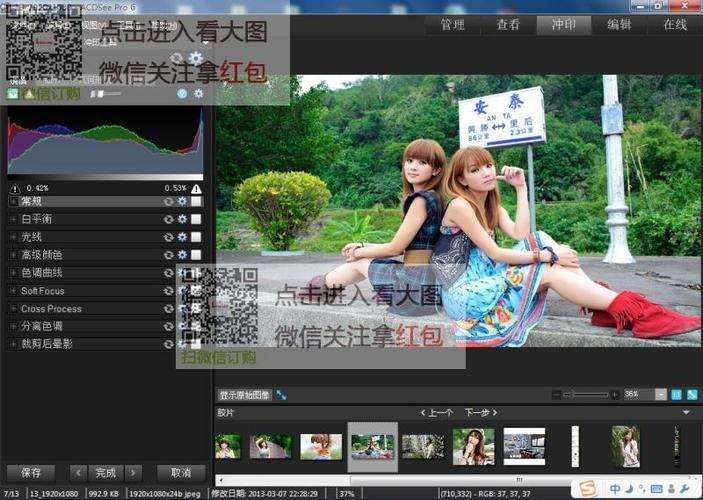Reset the Soft Focus adjustments

pyautogui.click(x=169, y=291)
